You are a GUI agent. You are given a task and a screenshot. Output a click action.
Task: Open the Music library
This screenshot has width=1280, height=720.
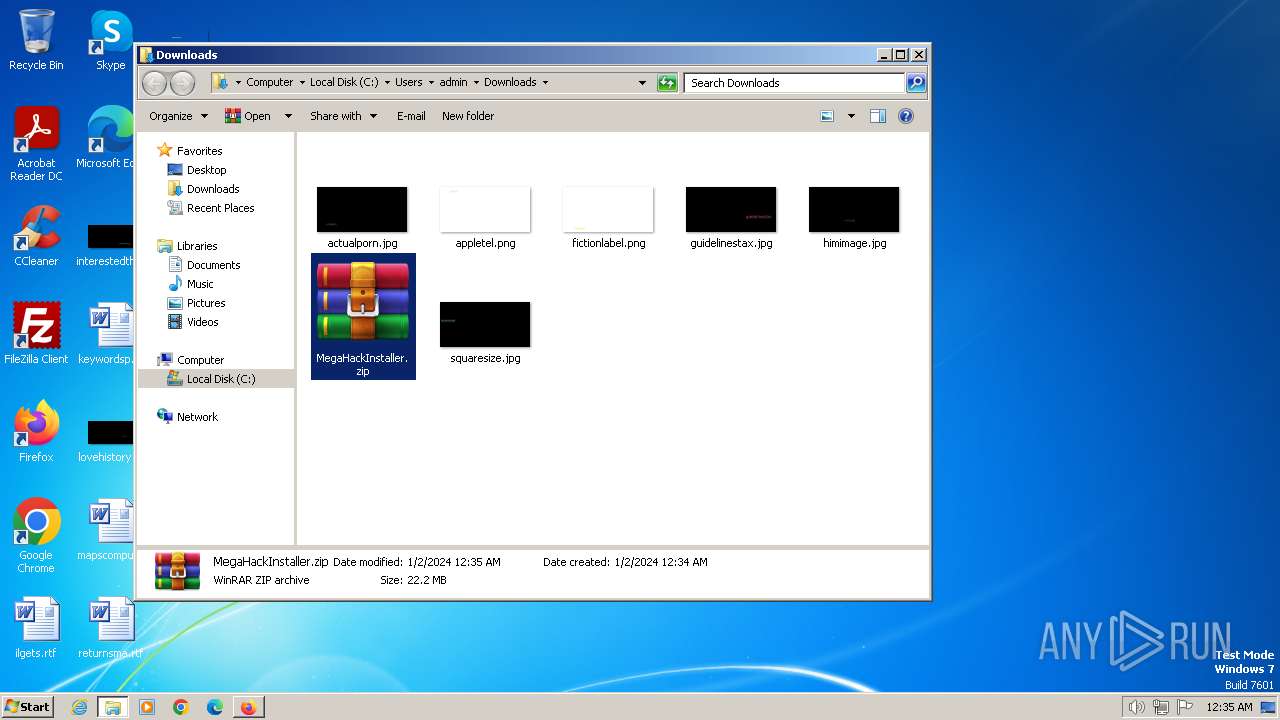coord(200,284)
